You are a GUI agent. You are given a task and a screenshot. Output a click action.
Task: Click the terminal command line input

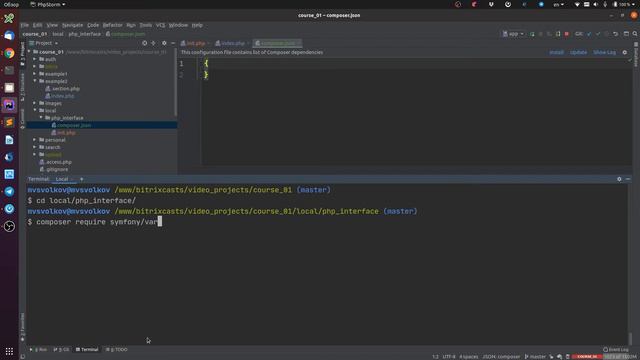[95, 222]
